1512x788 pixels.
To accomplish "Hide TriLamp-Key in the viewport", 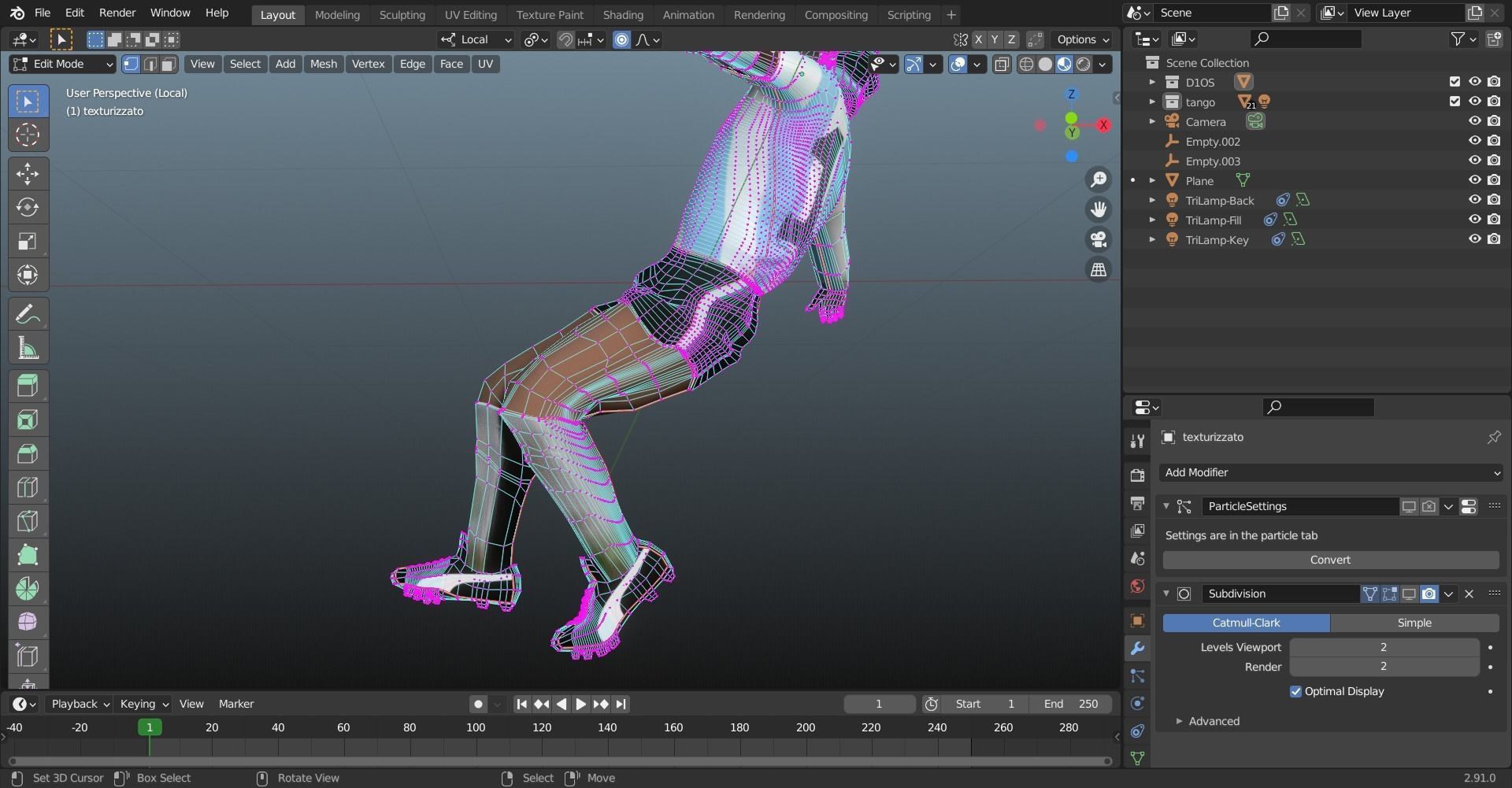I will (x=1475, y=239).
